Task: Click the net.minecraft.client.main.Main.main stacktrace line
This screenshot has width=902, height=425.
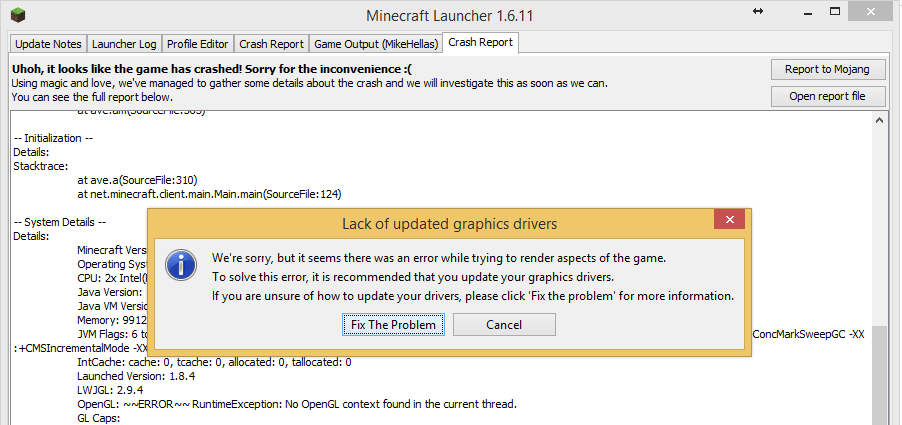Action: pyautogui.click(x=209, y=194)
